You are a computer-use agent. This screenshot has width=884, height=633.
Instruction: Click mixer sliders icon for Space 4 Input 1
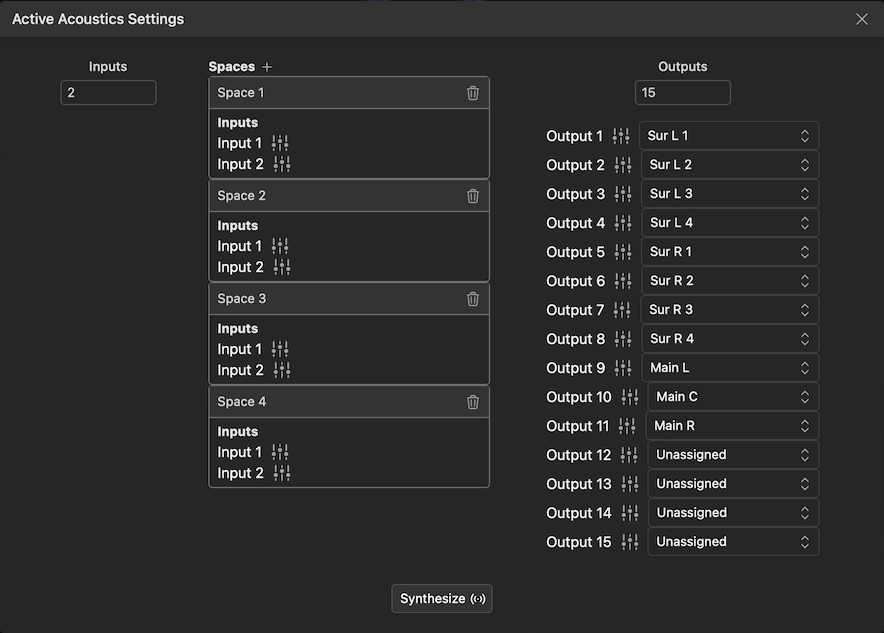coord(280,452)
